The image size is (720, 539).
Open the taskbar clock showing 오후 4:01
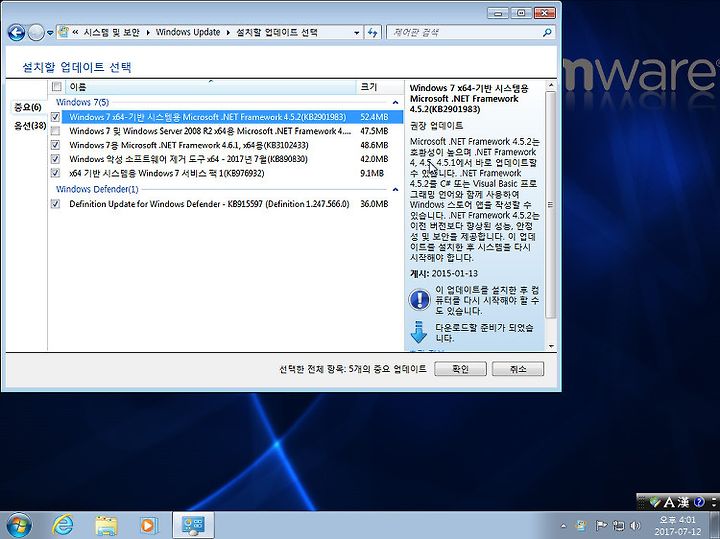coord(678,526)
